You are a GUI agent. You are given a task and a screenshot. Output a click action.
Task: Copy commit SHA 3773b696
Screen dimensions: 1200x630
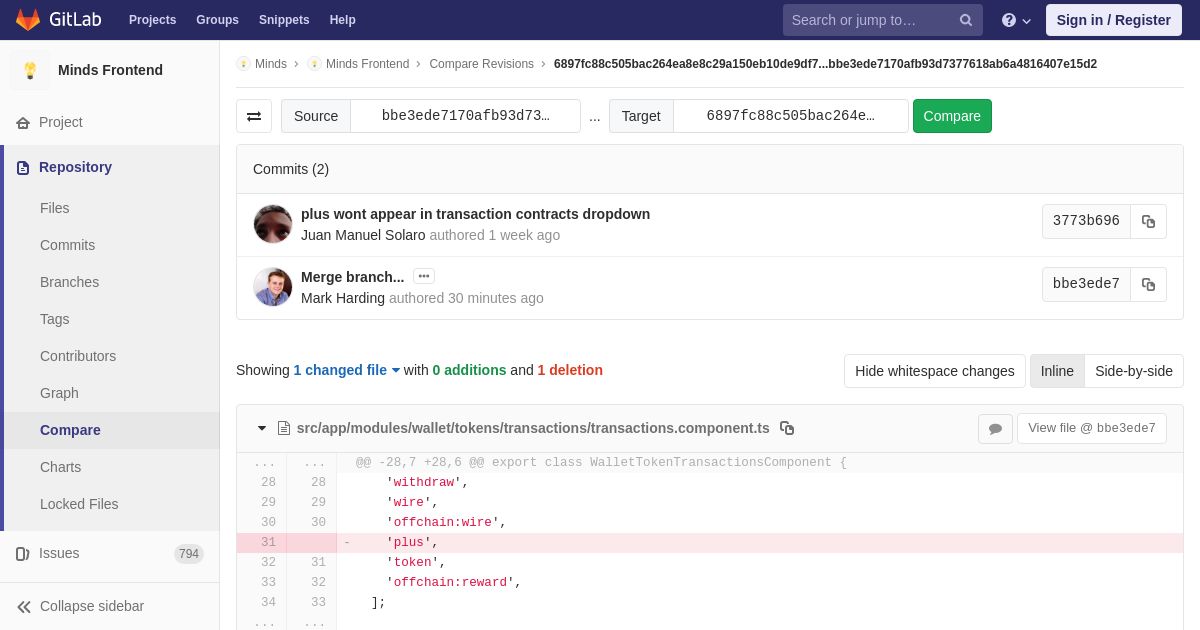1148,221
